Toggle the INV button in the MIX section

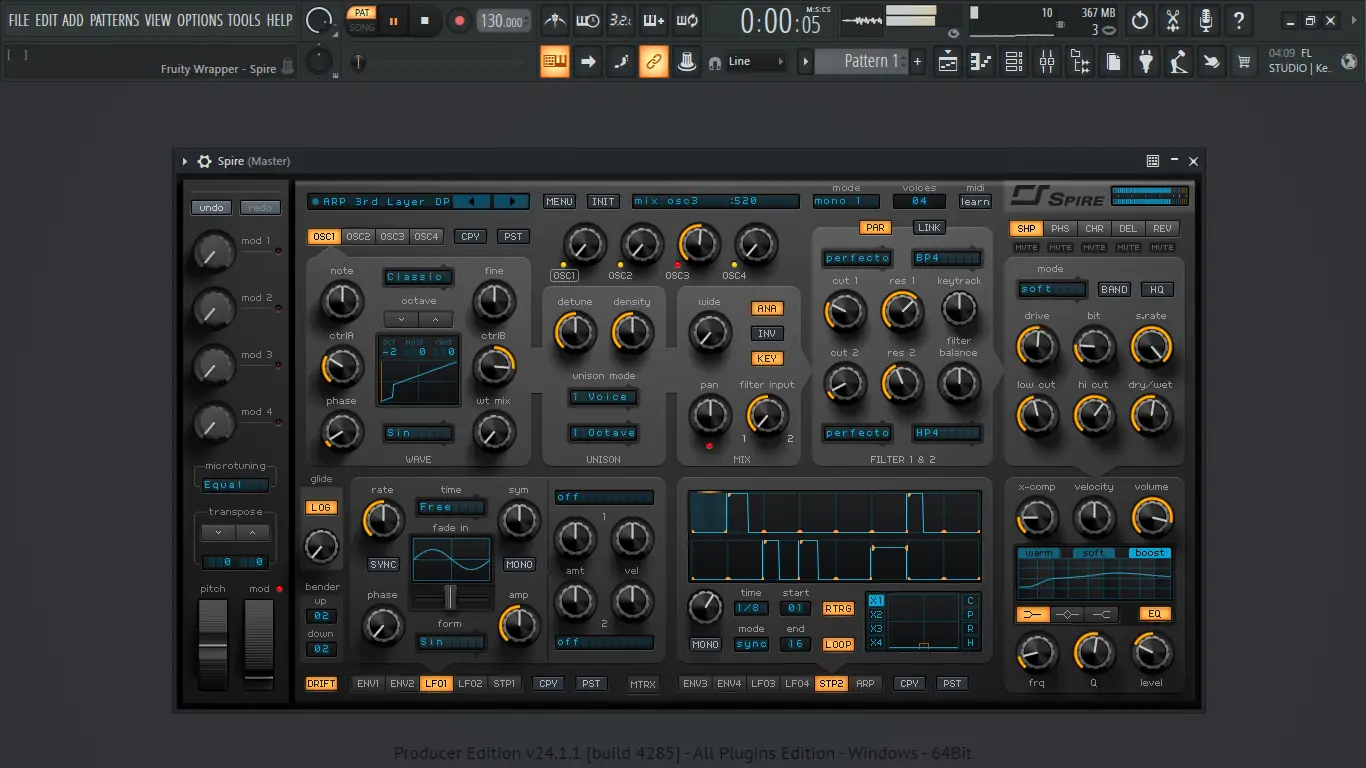(x=767, y=334)
